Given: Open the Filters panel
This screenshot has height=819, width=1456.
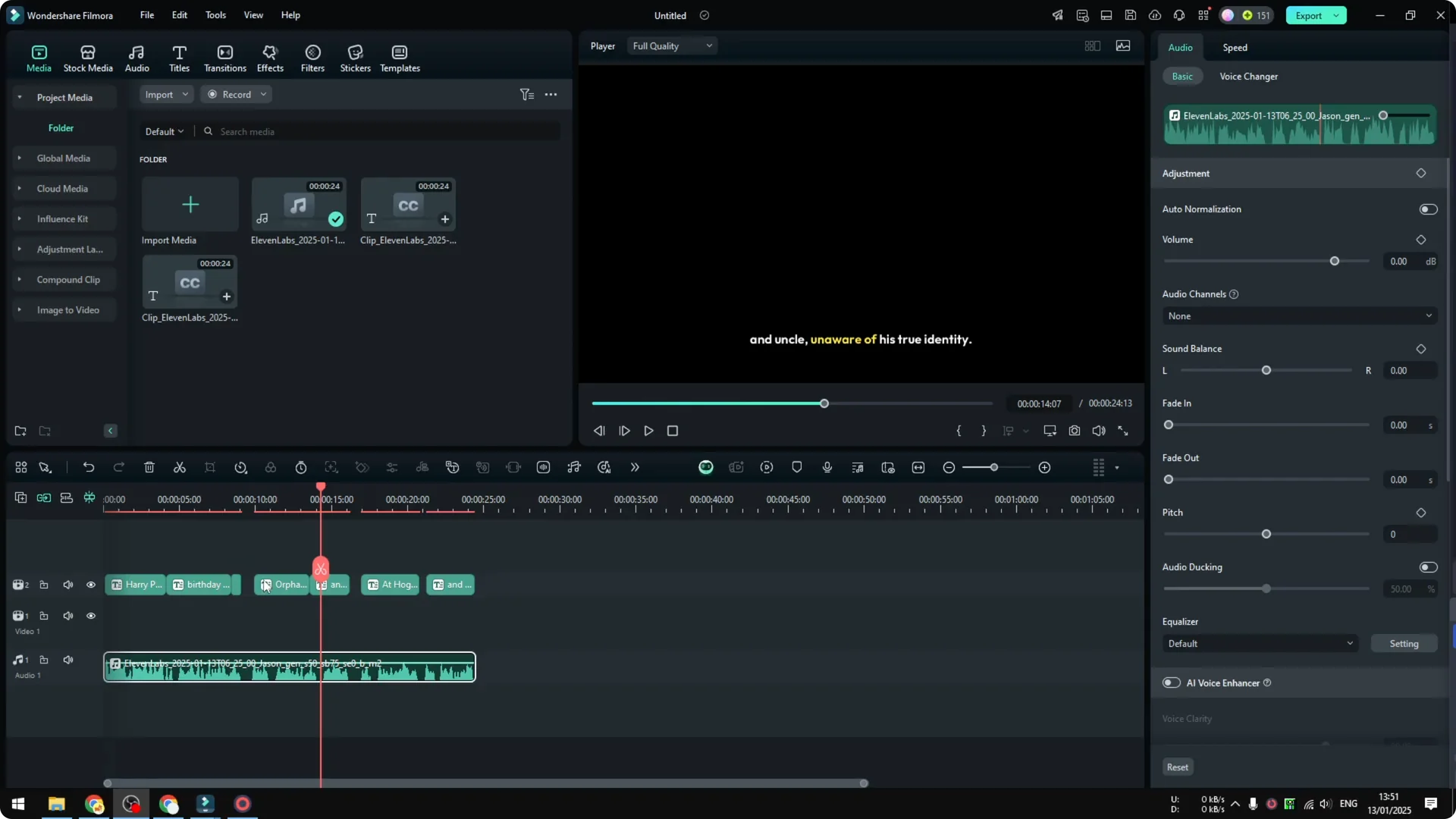Looking at the screenshot, I should click(x=312, y=58).
